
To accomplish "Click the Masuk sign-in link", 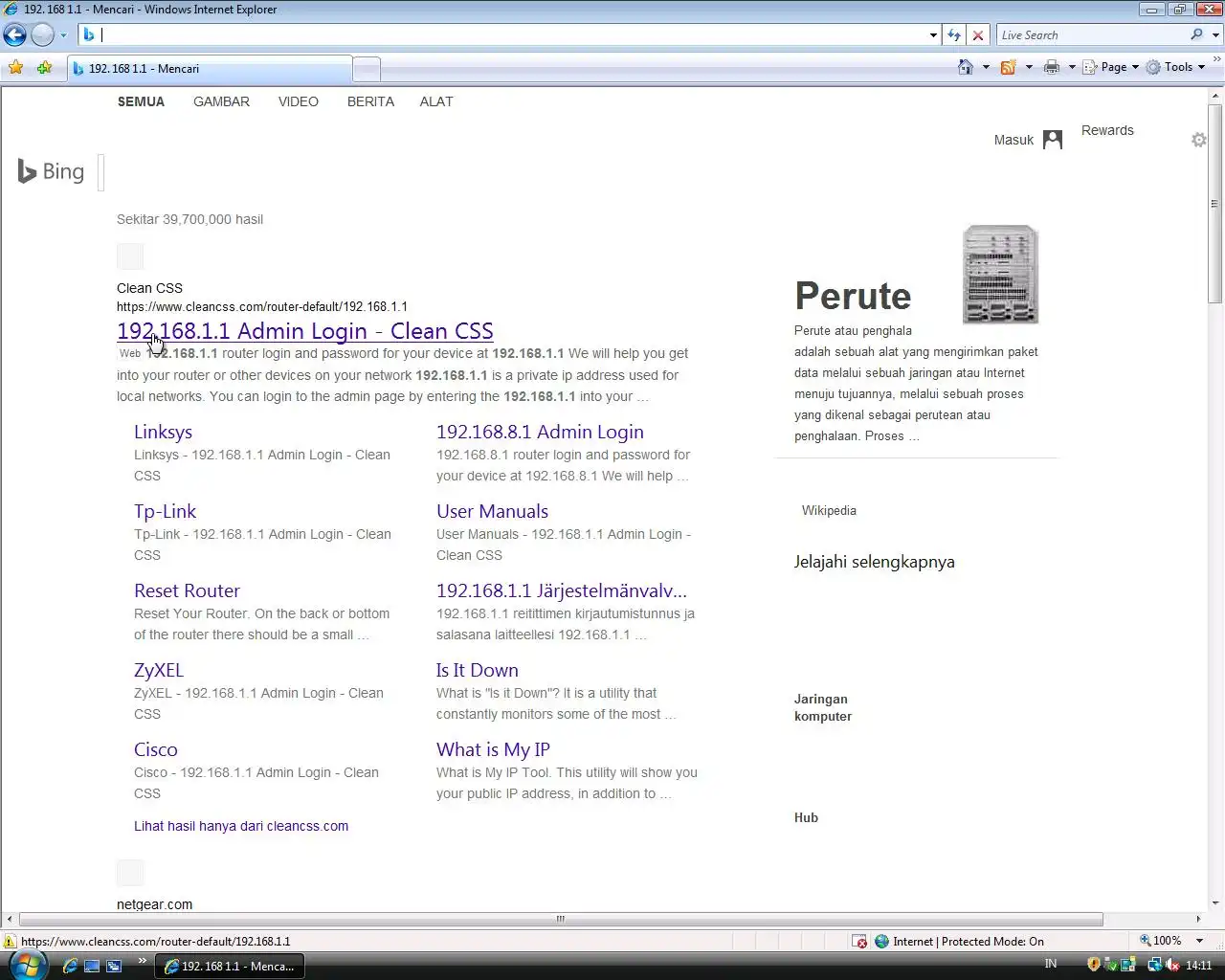I will (1013, 140).
